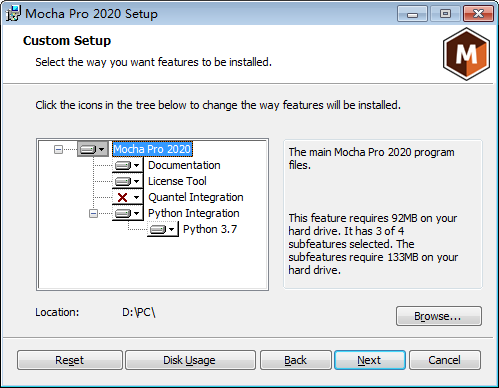499x388 pixels.
Task: Collapse the Python Integration tree node
Action: click(93, 213)
